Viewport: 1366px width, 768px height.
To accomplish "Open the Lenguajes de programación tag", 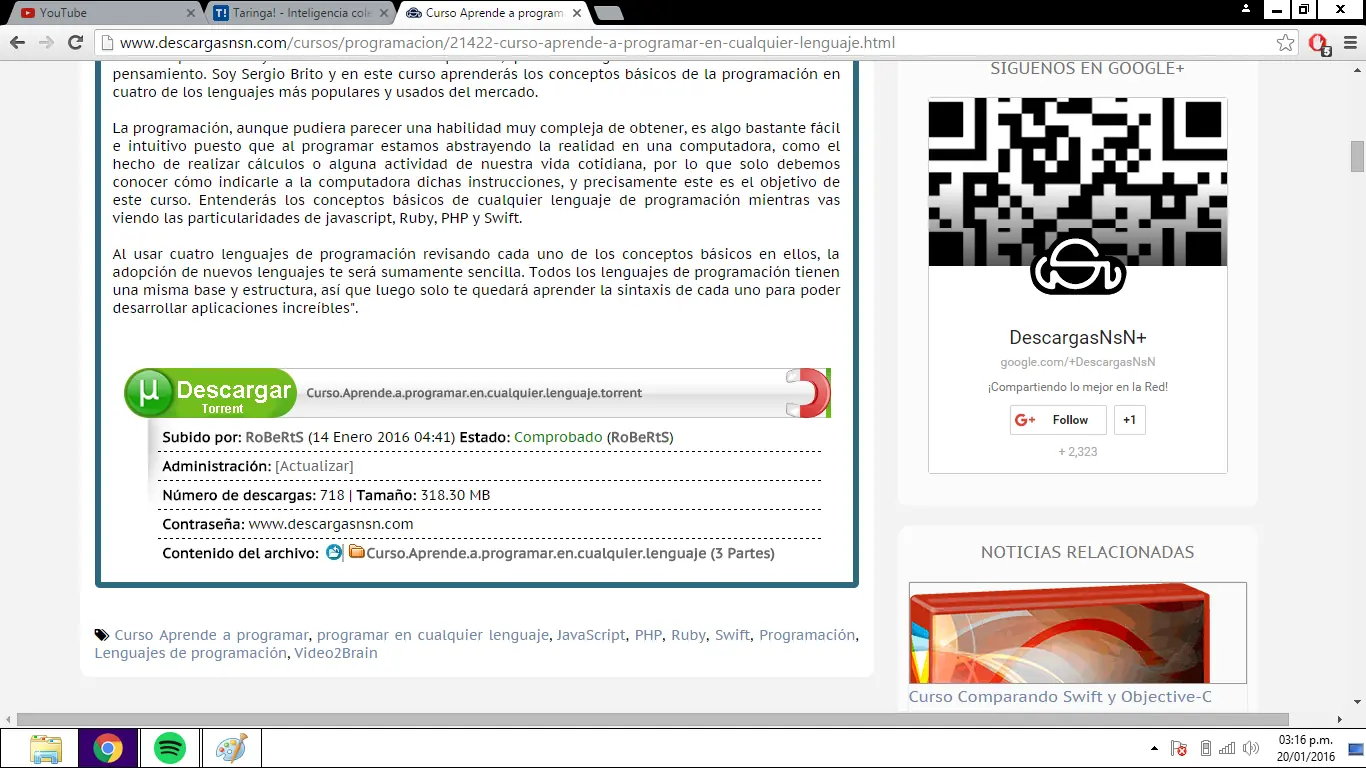I will (190, 653).
